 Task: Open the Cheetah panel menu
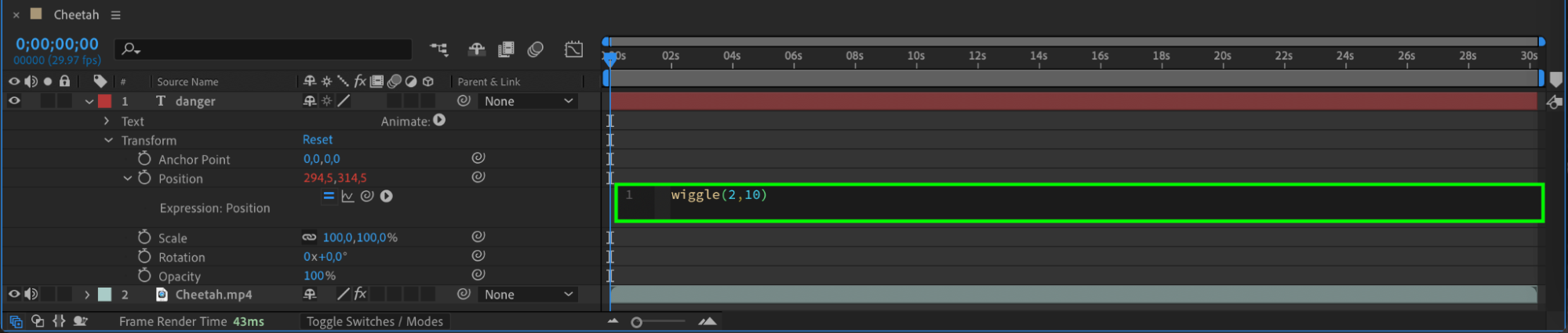[116, 15]
